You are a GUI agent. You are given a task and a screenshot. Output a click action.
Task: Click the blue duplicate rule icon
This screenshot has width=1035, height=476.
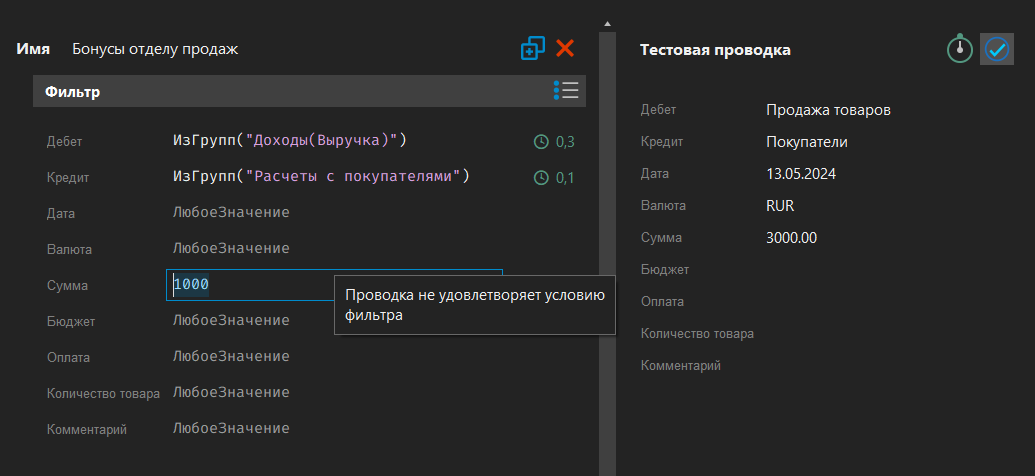[x=533, y=49]
